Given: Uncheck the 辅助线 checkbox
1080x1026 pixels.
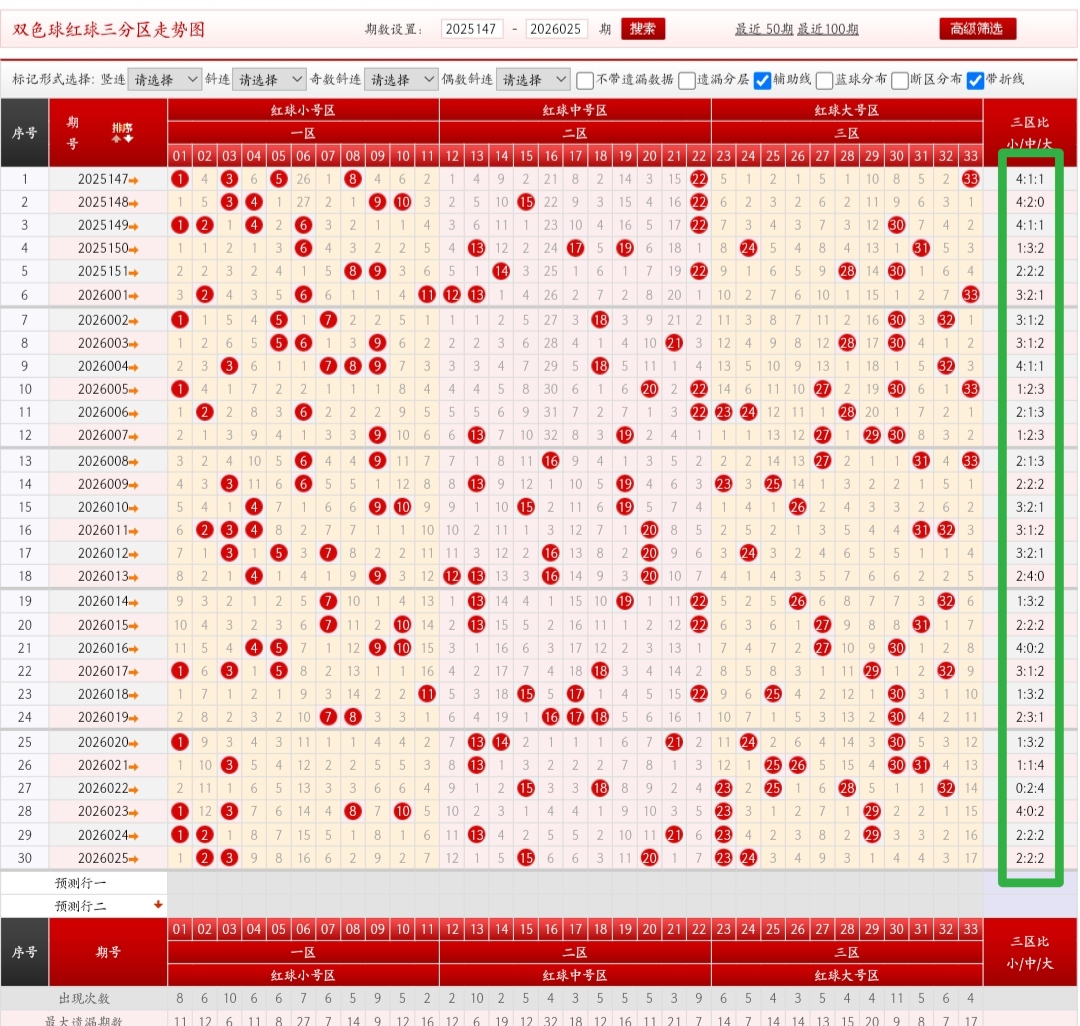Looking at the screenshot, I should click(x=762, y=80).
